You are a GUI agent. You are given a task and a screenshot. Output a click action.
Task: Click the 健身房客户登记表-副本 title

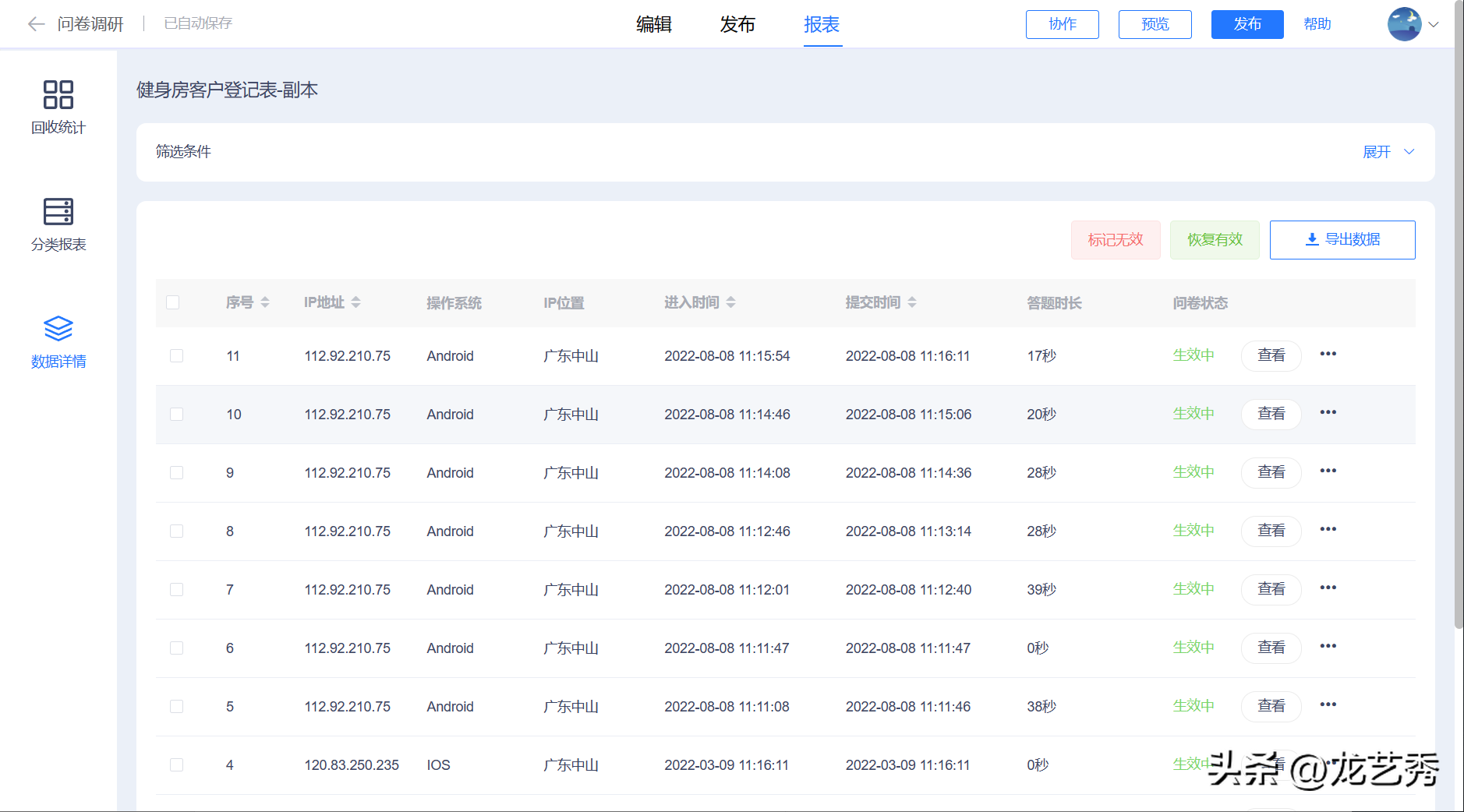227,90
